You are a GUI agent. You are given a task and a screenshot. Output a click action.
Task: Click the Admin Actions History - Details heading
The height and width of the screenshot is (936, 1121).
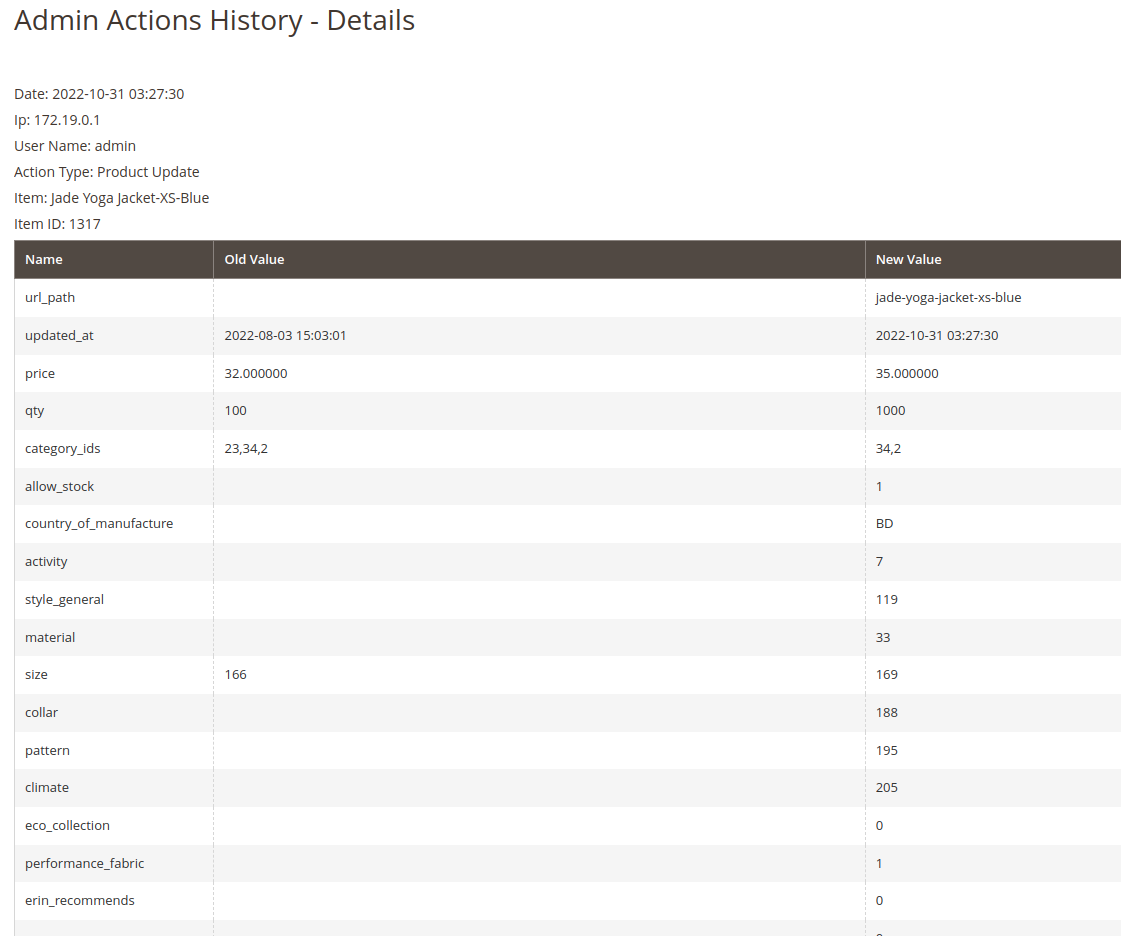(x=214, y=21)
